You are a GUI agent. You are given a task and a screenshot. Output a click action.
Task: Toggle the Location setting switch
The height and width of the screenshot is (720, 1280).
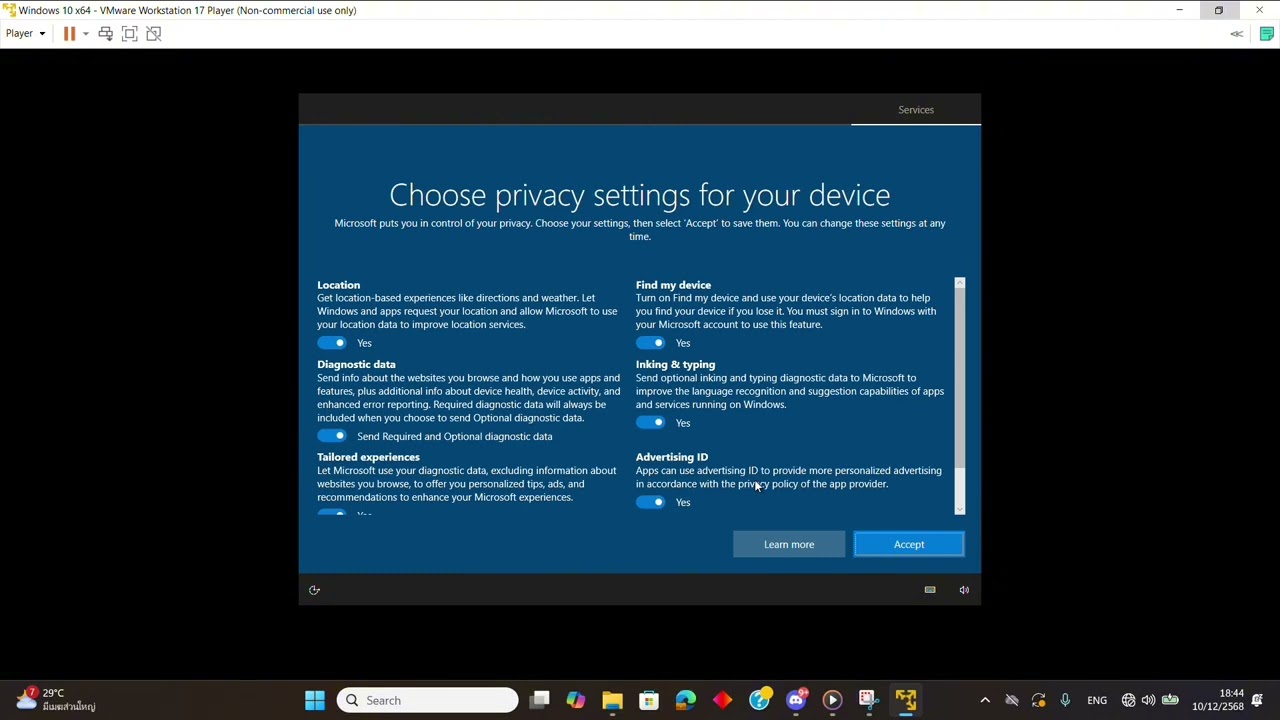pyautogui.click(x=332, y=343)
